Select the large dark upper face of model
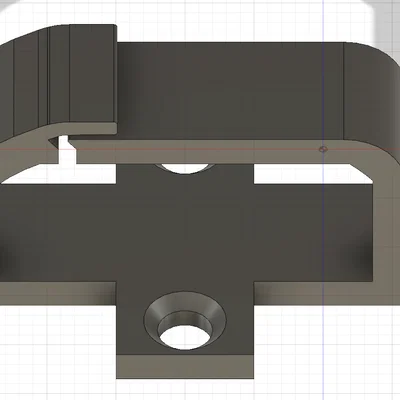This screenshot has width=400, height=400. [x=230, y=90]
